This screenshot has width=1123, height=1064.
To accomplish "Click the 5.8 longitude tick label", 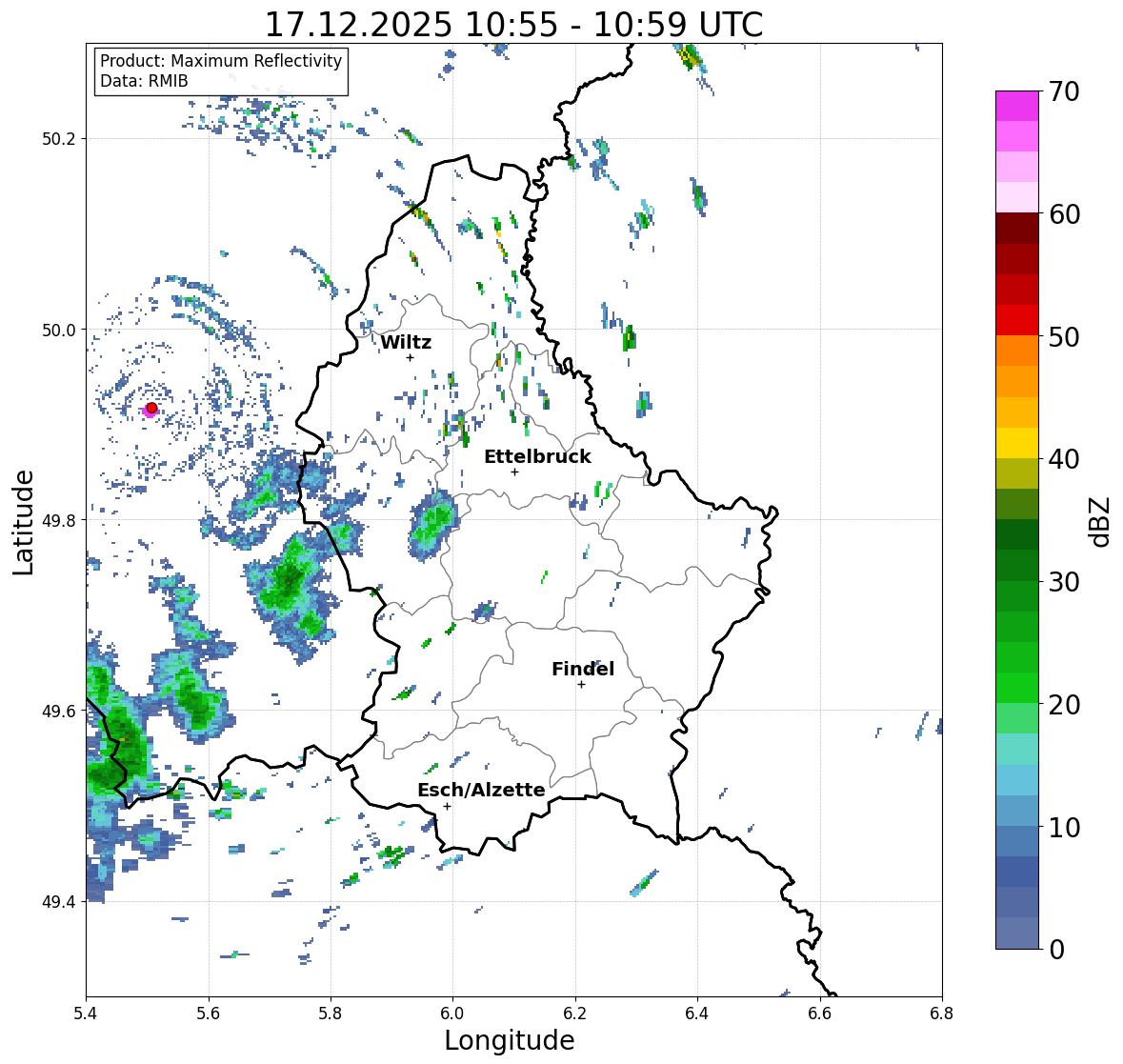I will click(x=331, y=1013).
